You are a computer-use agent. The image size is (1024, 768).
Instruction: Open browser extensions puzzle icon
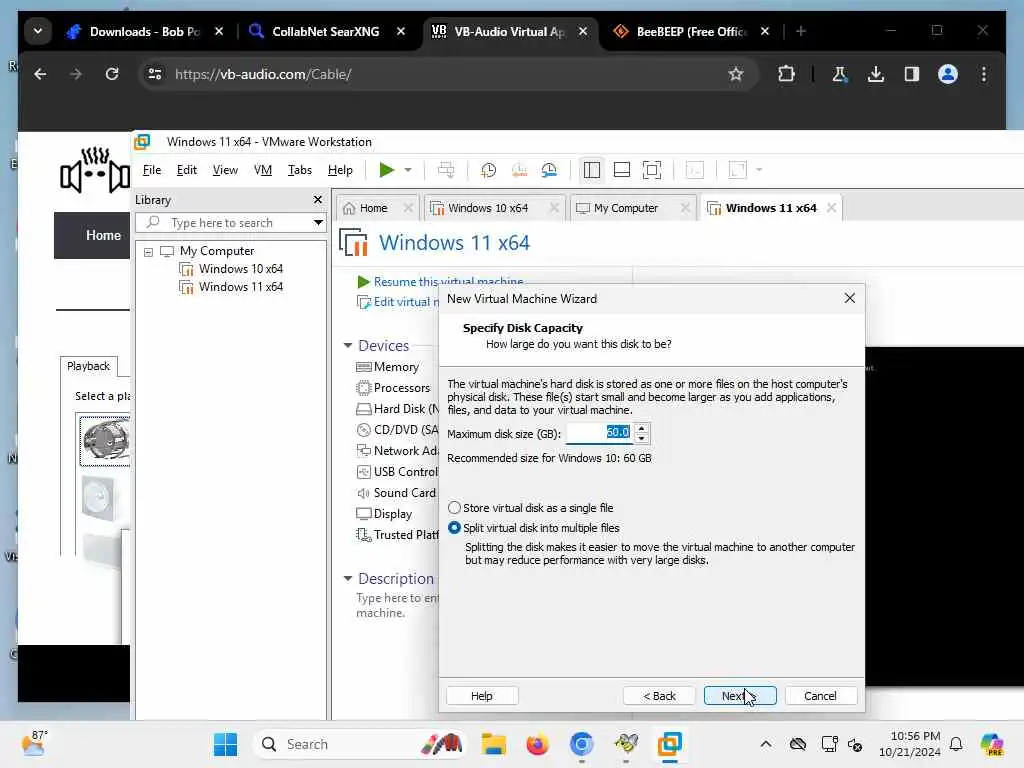[786, 74]
